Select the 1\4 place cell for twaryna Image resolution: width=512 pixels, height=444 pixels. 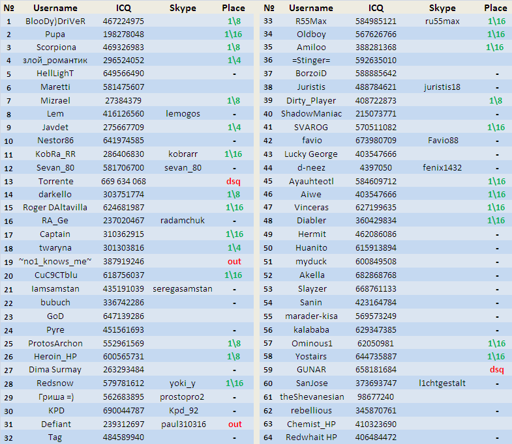[x=234, y=248]
